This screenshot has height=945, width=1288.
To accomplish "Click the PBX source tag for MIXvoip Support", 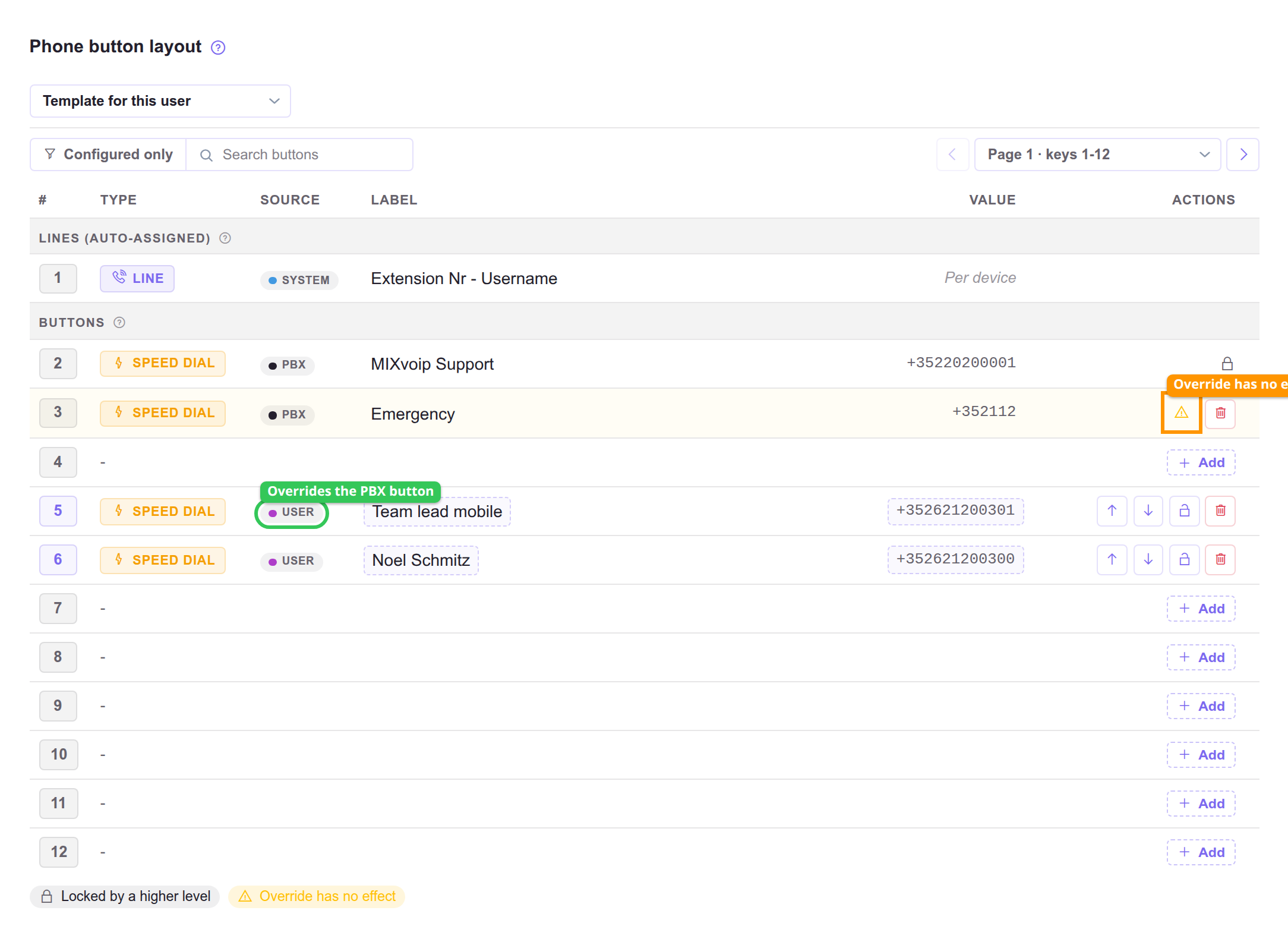I will (288, 365).
